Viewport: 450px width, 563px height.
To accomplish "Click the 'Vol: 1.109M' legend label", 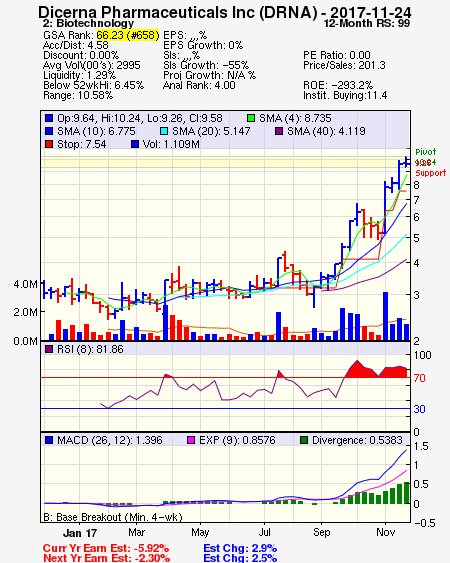I will pyautogui.click(x=171, y=144).
